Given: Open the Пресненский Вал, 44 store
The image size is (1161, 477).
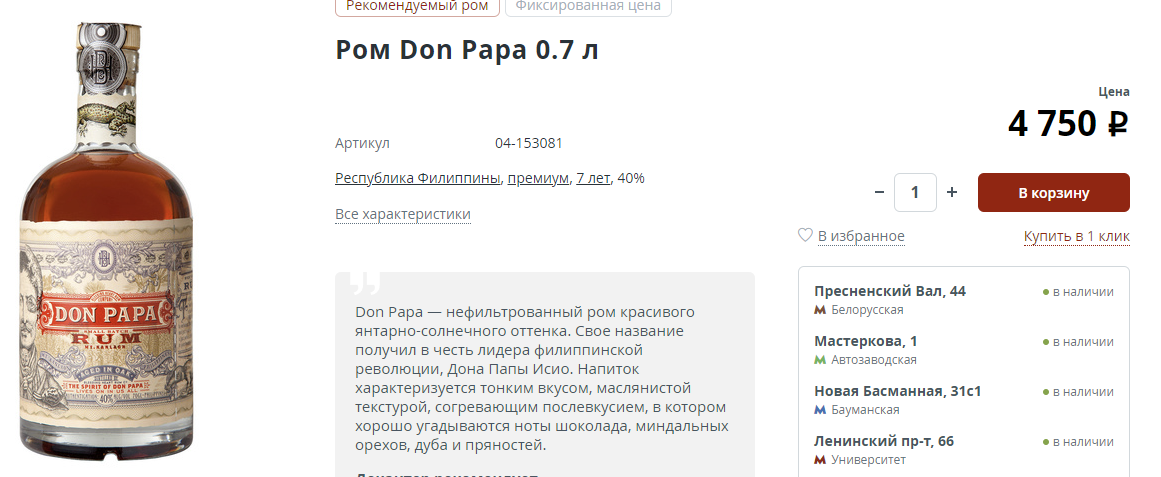Looking at the screenshot, I should pyautogui.click(x=890, y=291).
